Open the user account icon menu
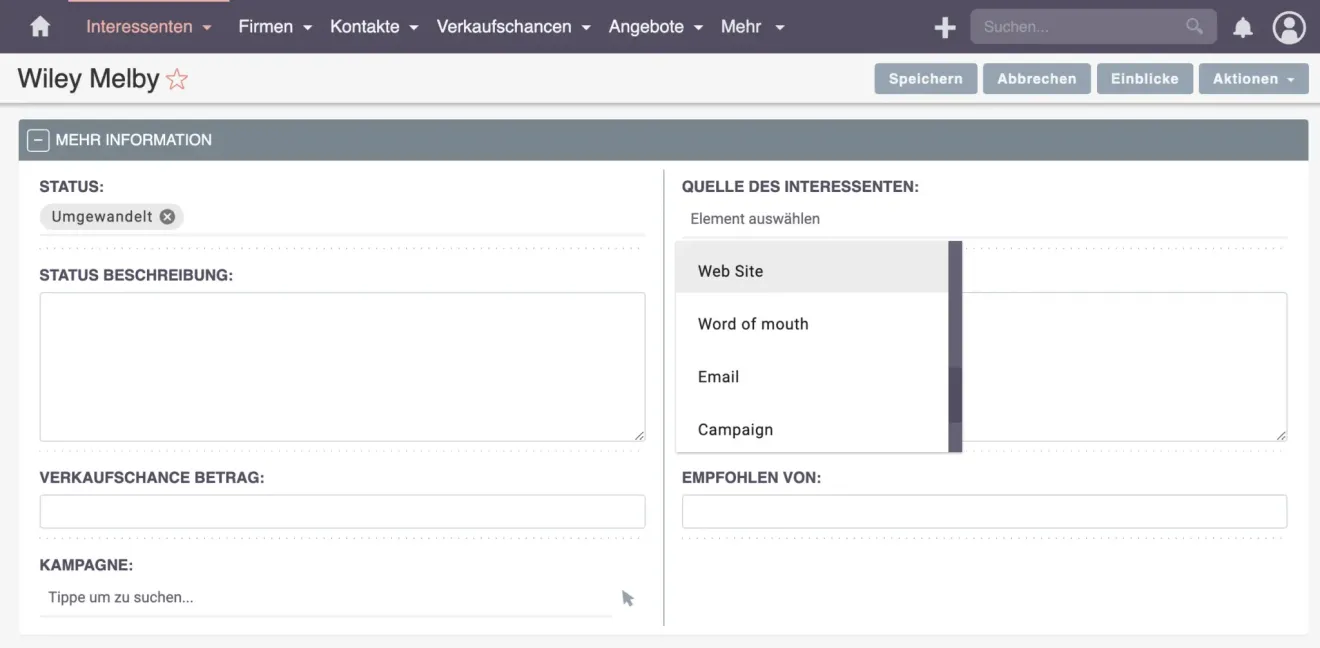The width and height of the screenshot is (1320, 648). click(1289, 27)
